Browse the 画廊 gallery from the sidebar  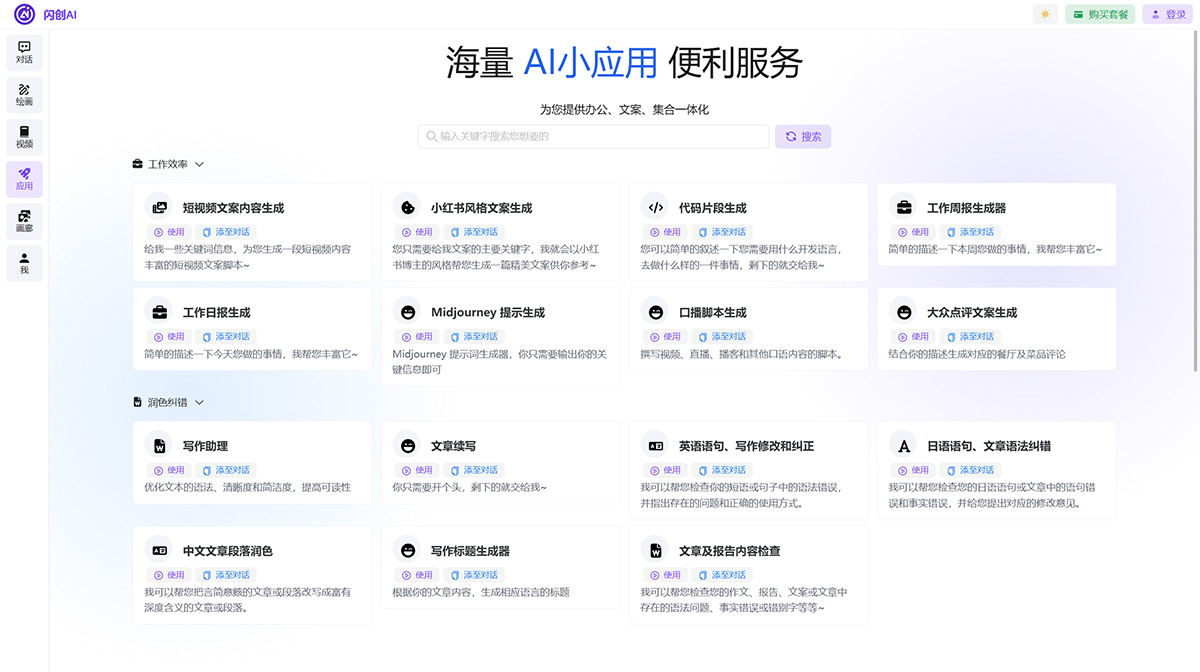23,221
